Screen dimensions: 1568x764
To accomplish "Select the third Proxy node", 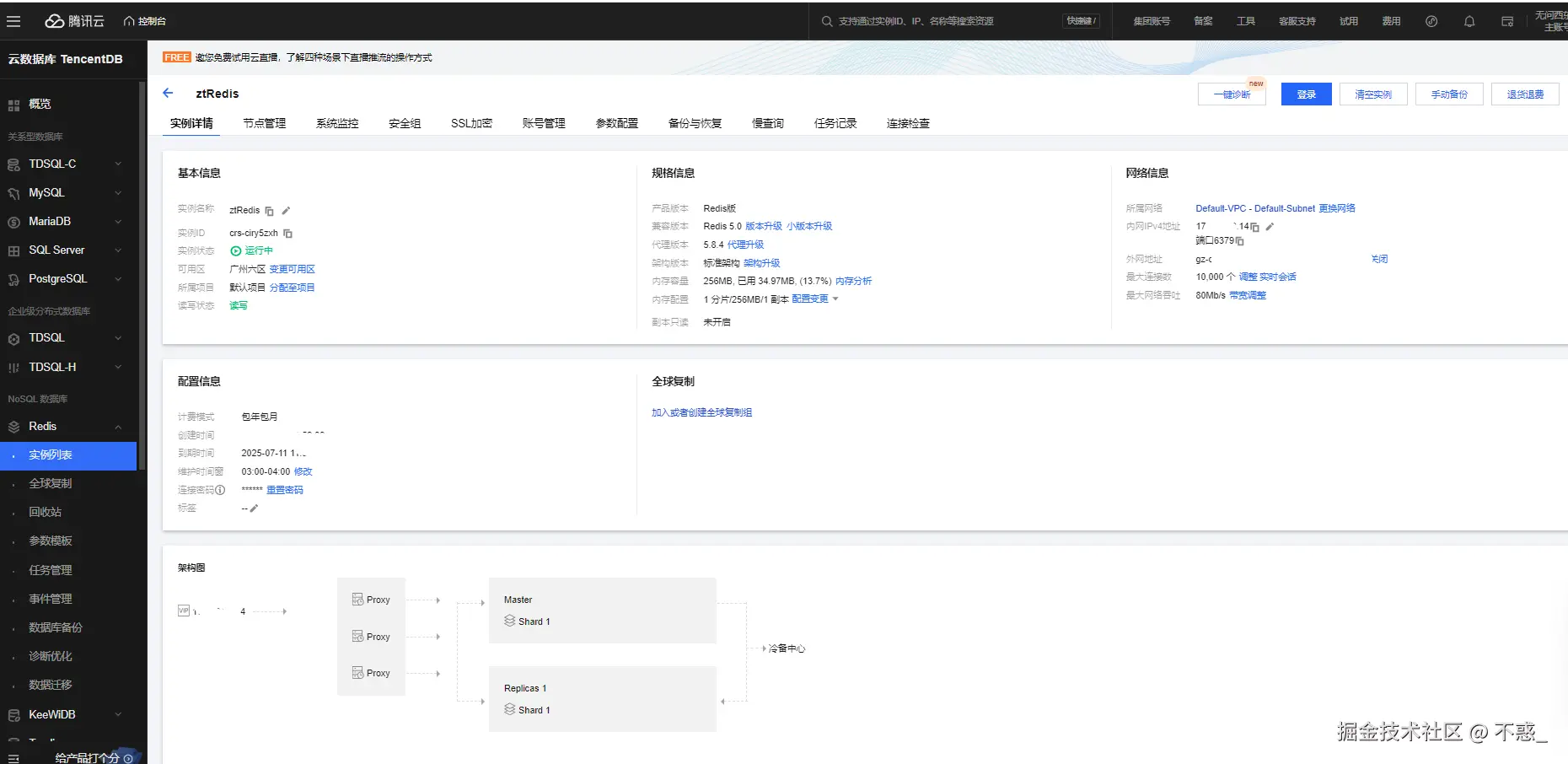I will point(371,673).
